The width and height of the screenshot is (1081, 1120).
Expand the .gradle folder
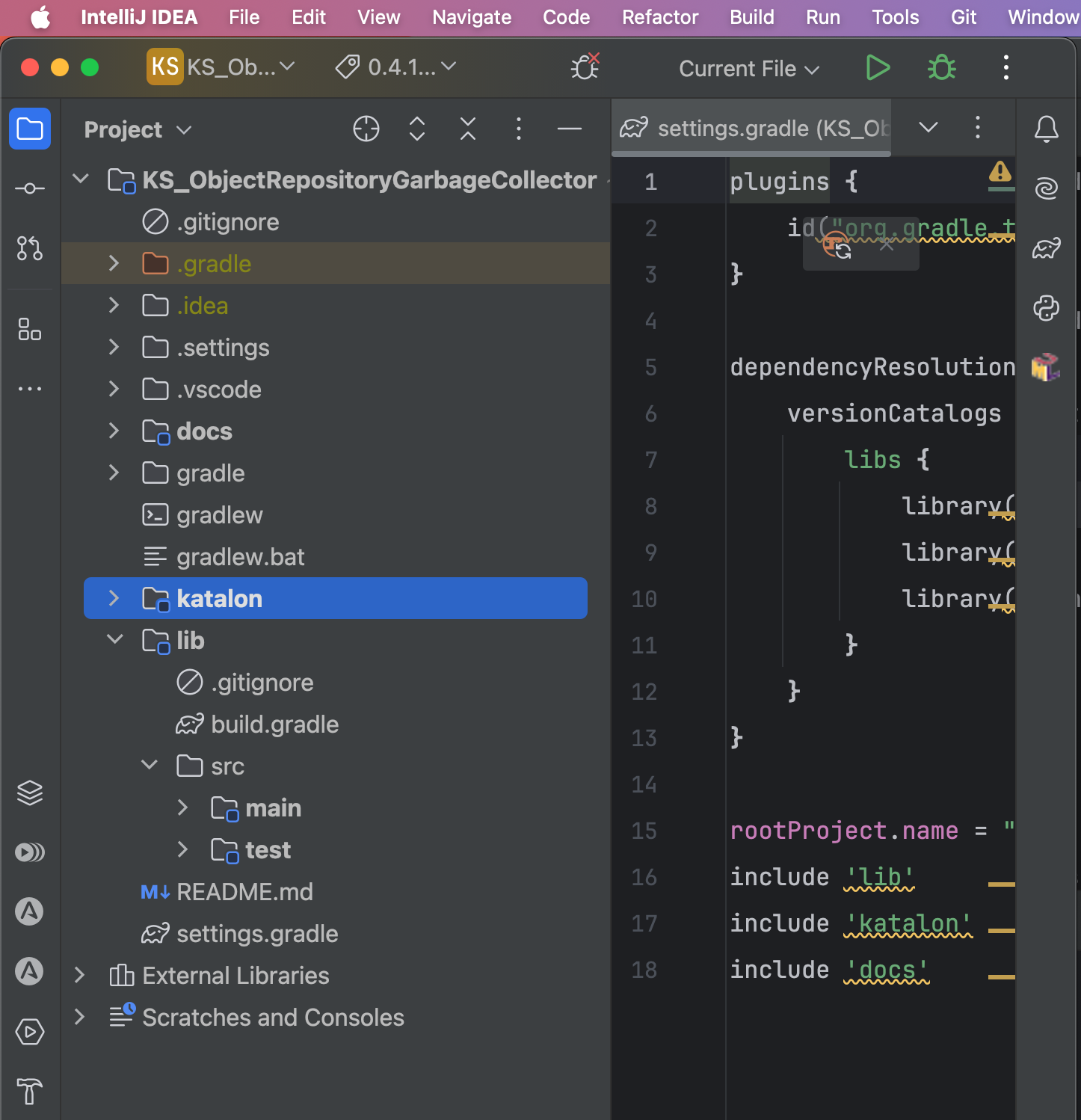pos(114,263)
